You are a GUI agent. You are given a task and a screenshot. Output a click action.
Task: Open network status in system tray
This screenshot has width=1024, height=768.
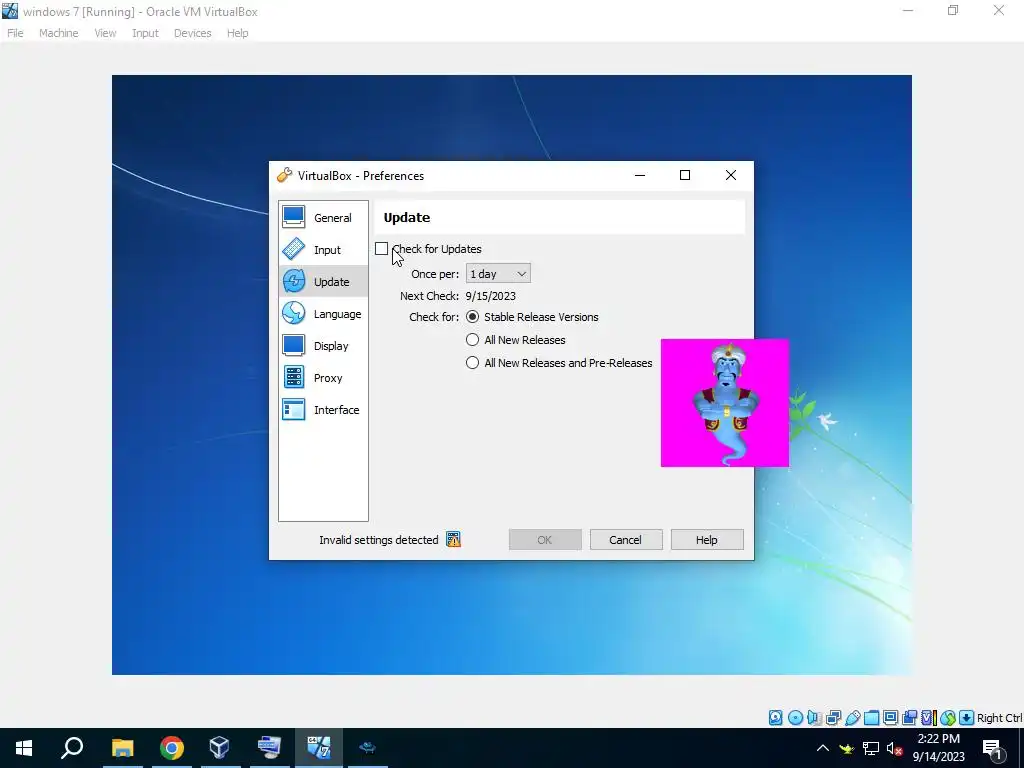click(871, 748)
